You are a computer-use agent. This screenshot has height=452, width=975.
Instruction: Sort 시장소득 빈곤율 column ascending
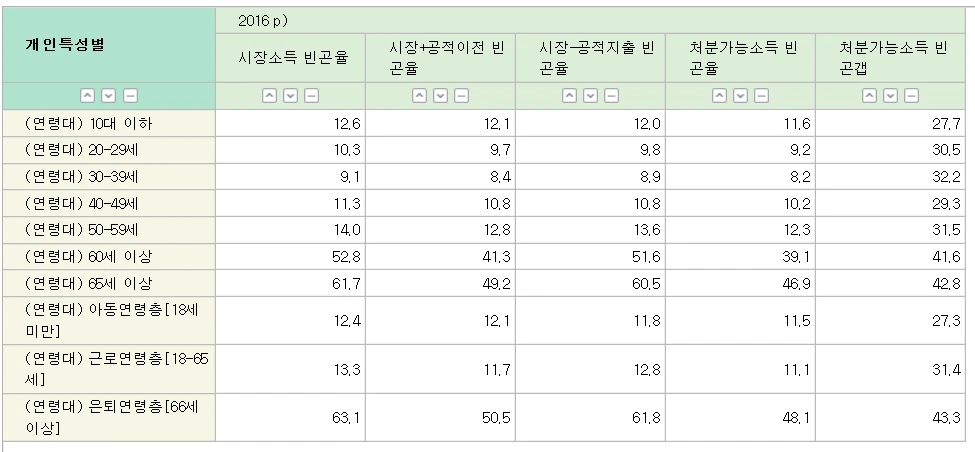[x=269, y=96]
